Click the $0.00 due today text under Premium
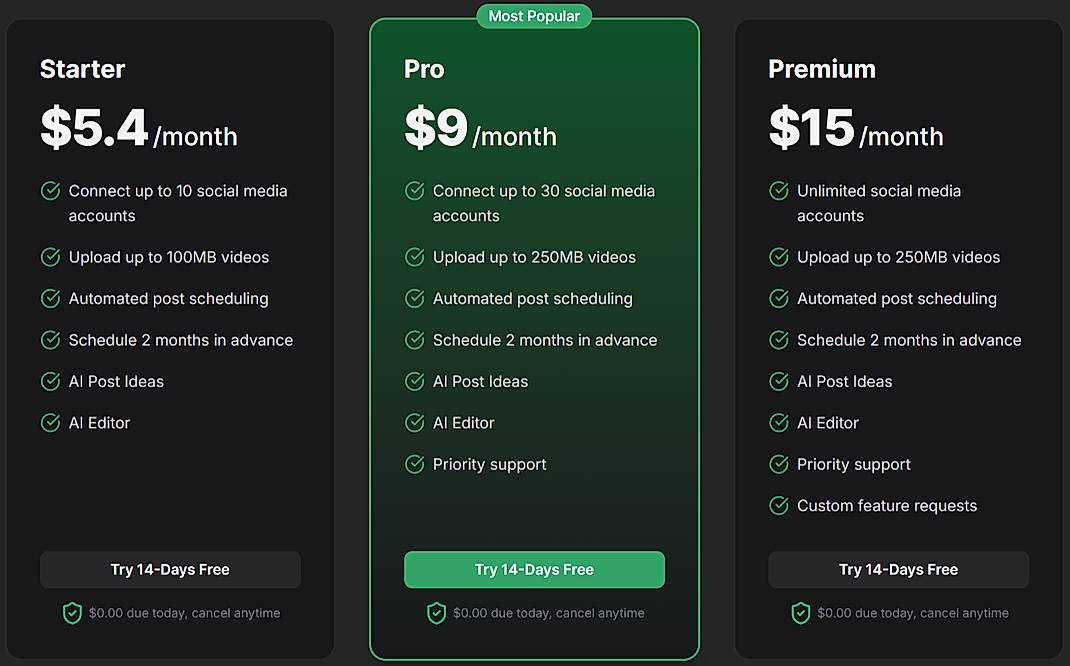 click(913, 612)
